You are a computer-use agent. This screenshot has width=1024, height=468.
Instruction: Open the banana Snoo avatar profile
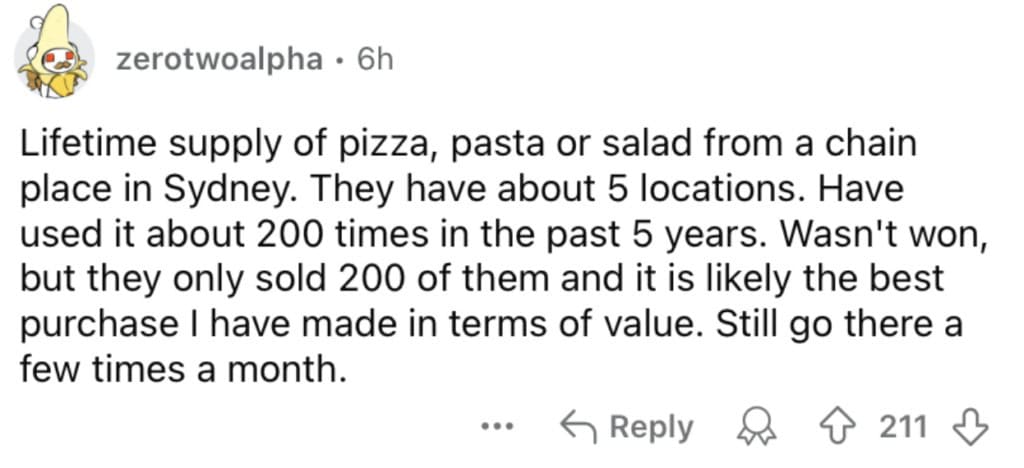(x=53, y=52)
